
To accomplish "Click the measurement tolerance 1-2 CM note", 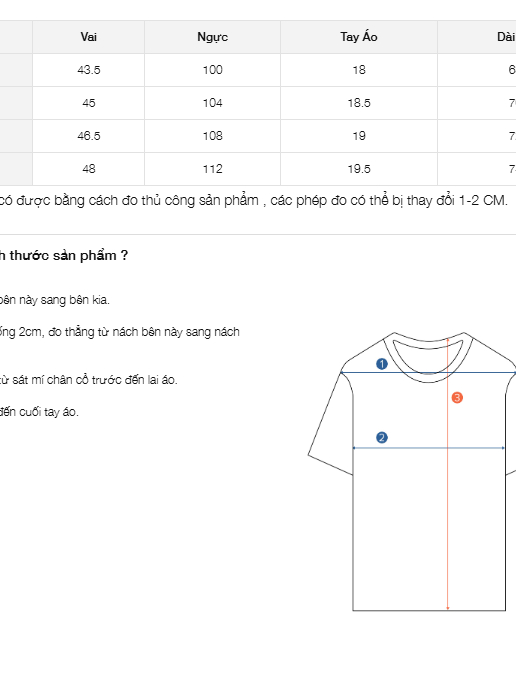I will tap(254, 200).
